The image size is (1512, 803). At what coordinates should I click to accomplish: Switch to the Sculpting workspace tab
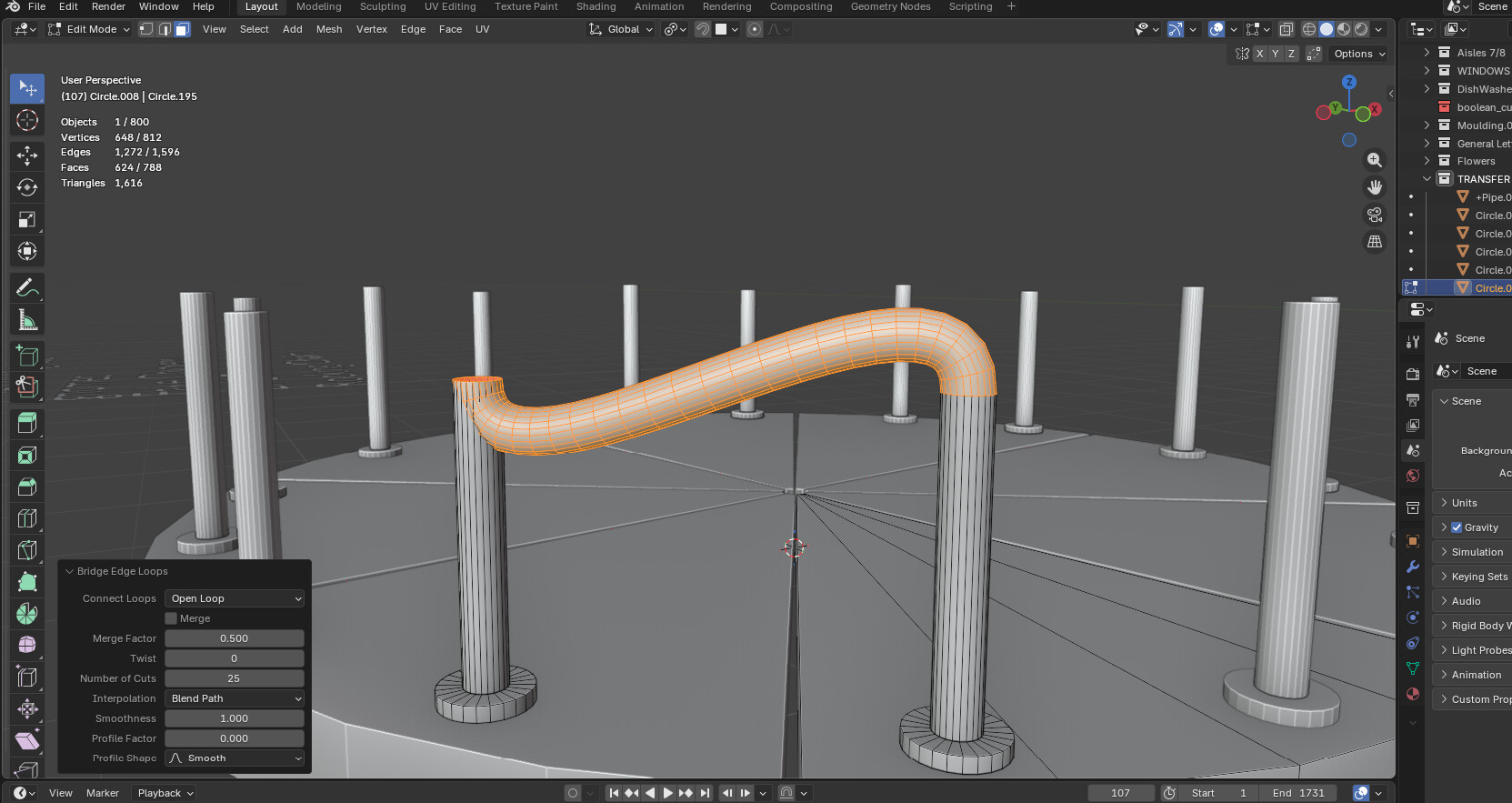(383, 6)
